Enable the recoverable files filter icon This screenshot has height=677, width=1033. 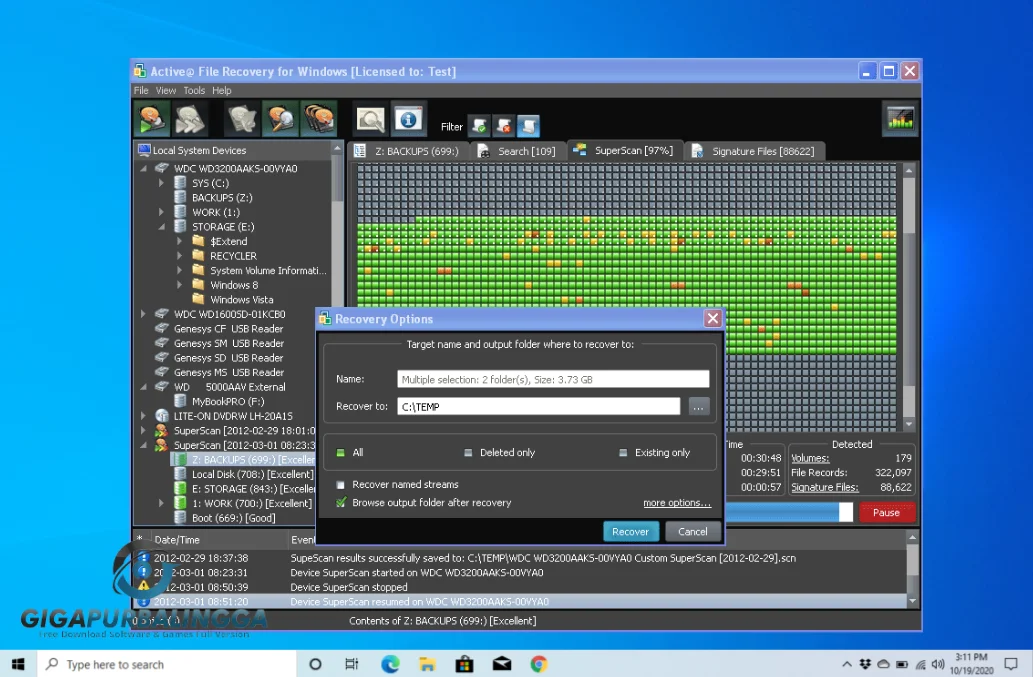click(478, 126)
